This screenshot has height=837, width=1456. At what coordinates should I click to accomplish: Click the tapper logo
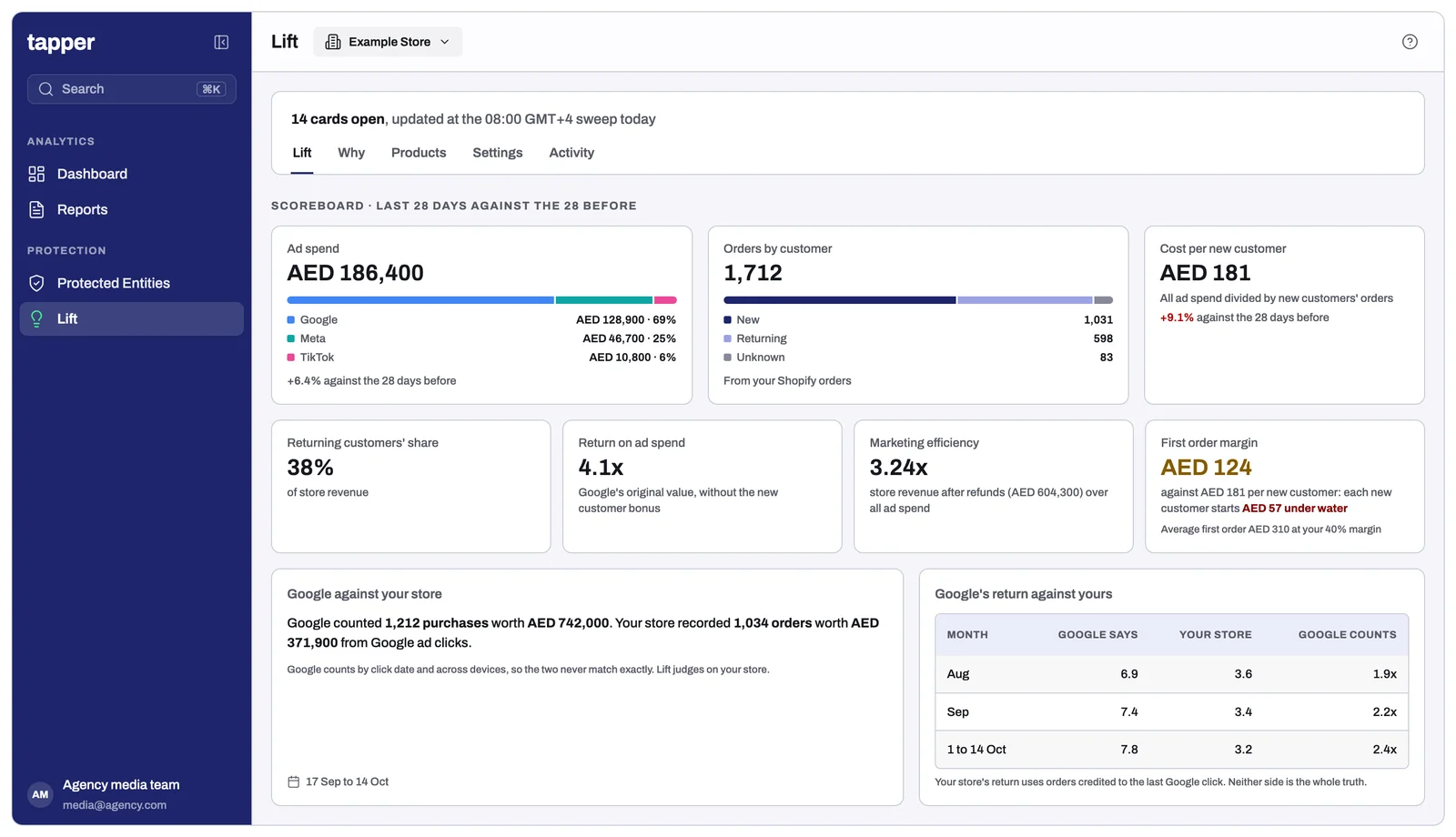tap(61, 43)
